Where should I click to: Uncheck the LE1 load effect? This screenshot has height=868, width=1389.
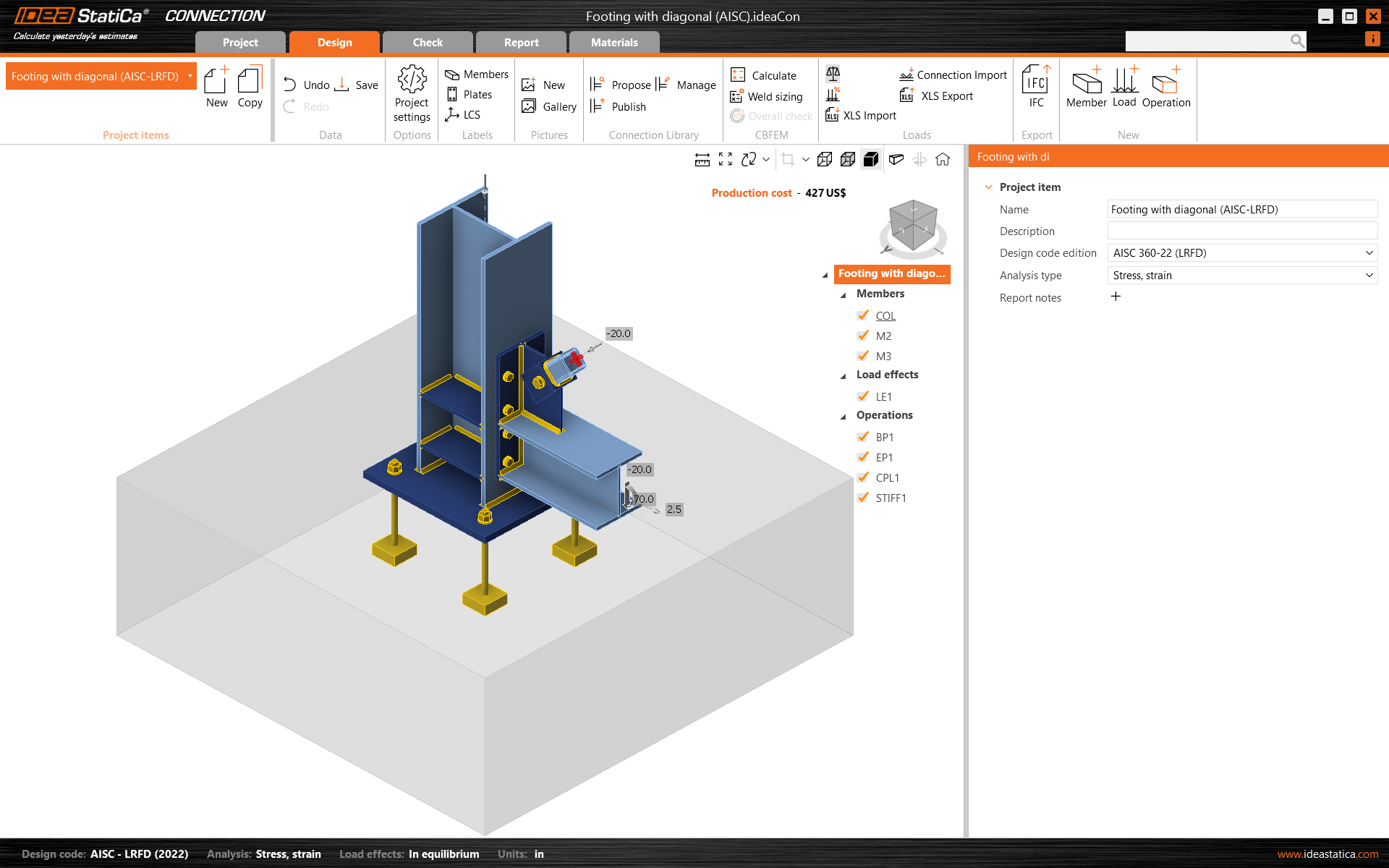pos(863,396)
